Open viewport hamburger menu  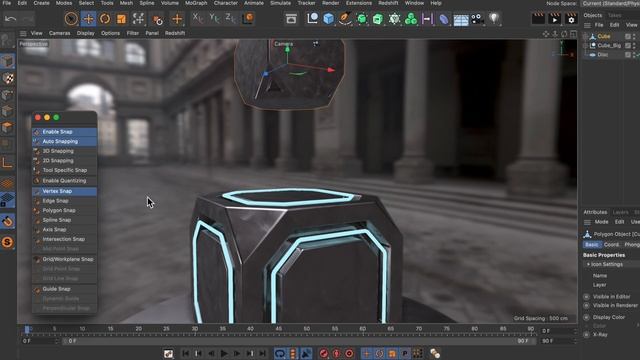23,33
